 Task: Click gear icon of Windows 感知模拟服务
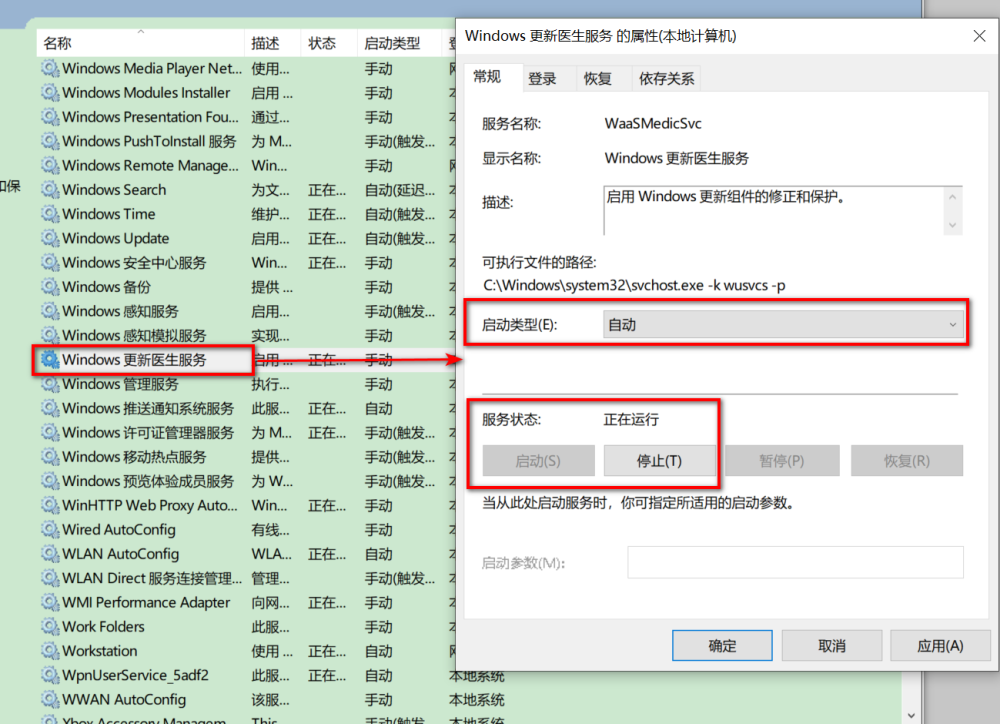pyautogui.click(x=50, y=335)
